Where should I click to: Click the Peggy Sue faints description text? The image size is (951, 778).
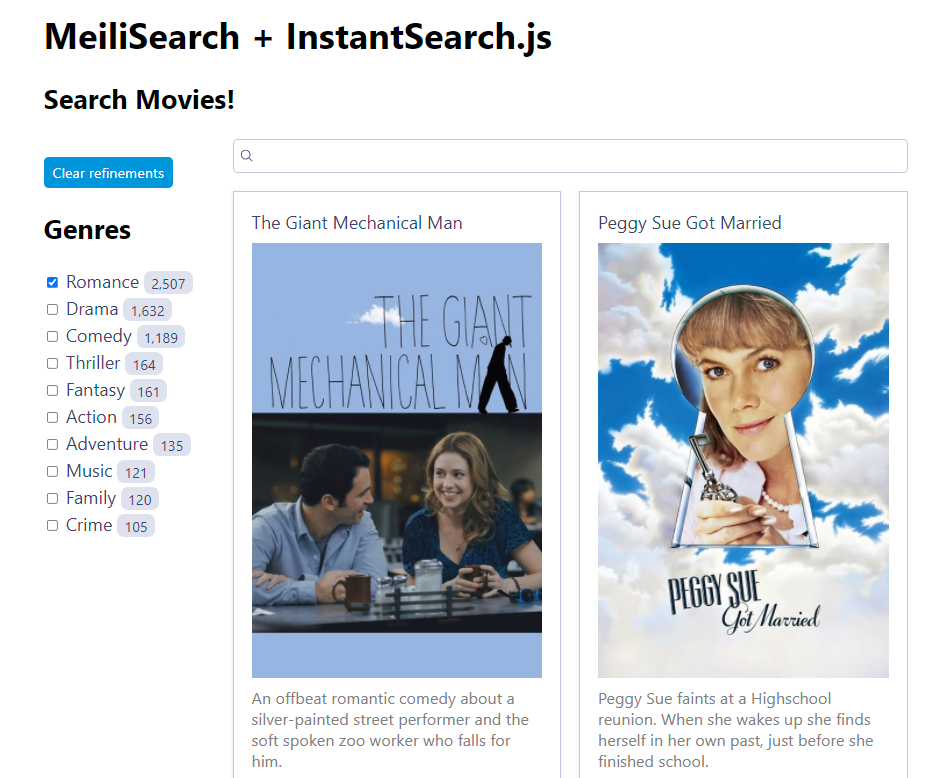(736, 730)
